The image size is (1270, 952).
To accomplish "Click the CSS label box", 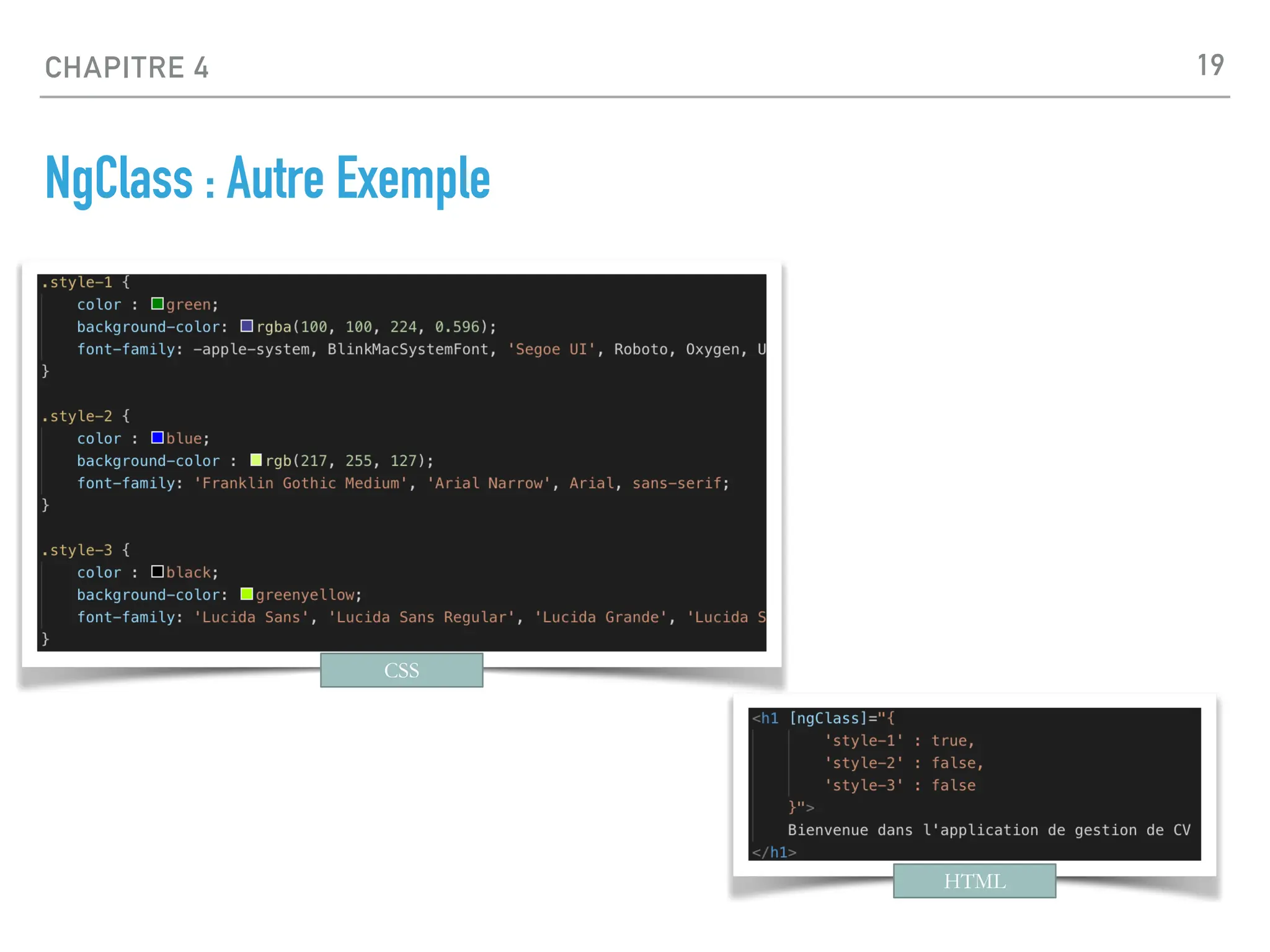I will click(402, 670).
